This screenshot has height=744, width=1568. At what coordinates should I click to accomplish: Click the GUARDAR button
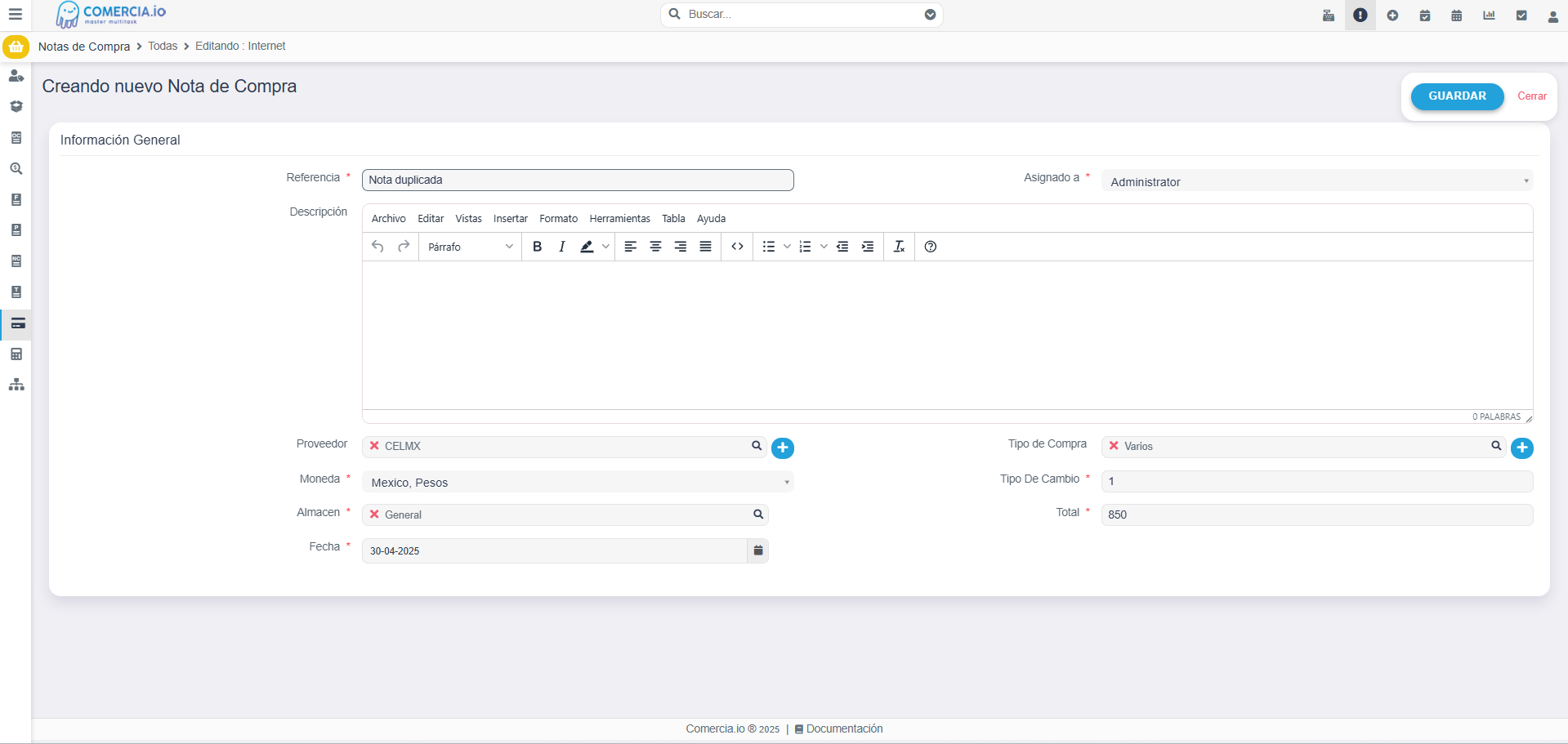(1457, 96)
